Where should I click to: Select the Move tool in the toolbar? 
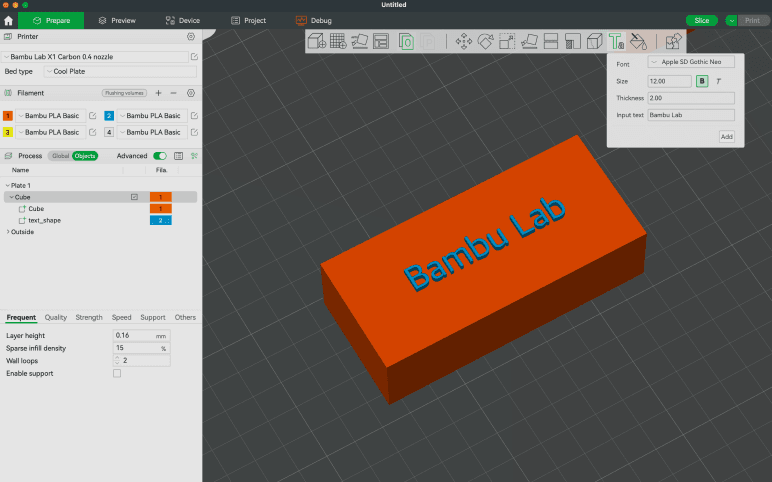(464, 41)
